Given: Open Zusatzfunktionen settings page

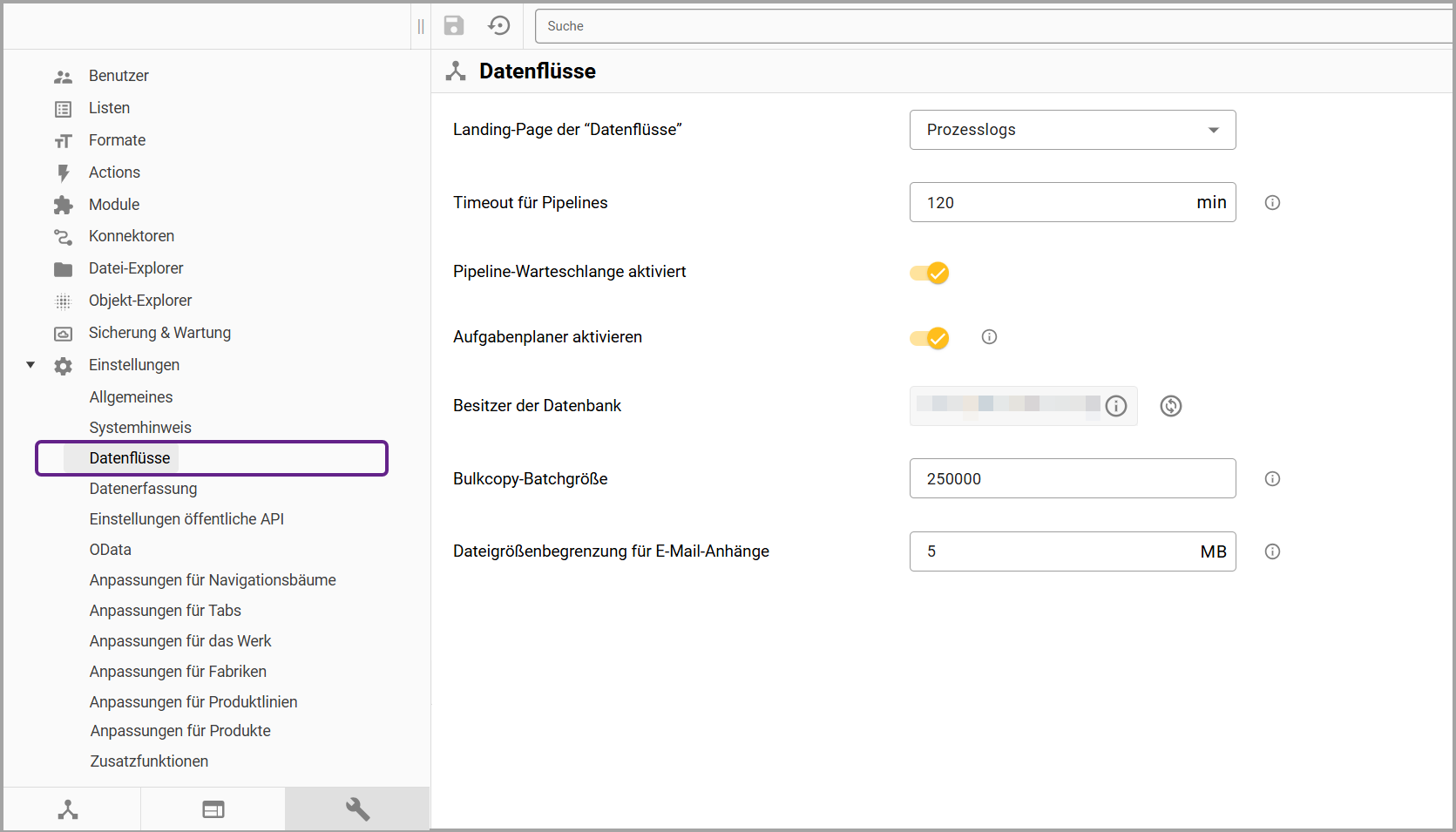Looking at the screenshot, I should coord(149,761).
